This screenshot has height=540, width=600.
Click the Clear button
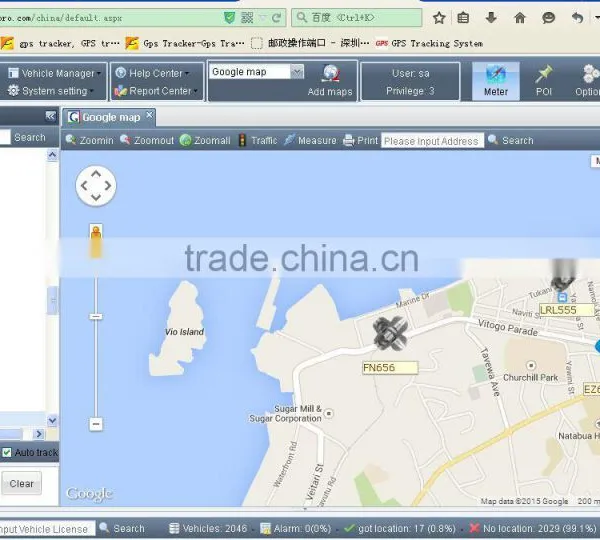click(21, 483)
